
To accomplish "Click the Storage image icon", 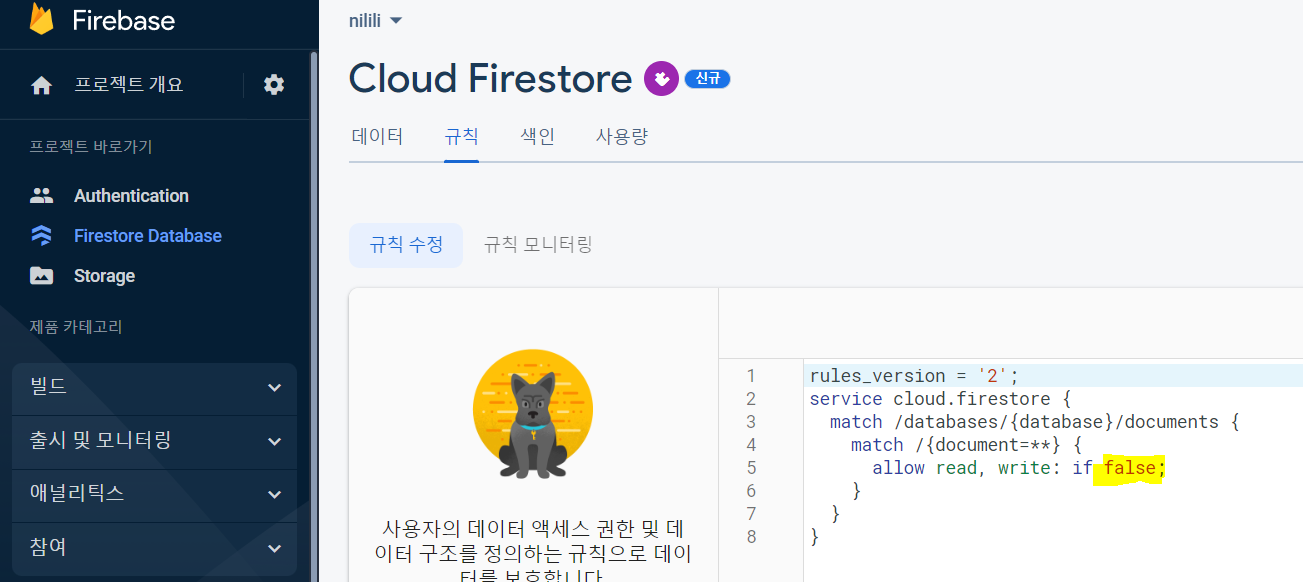I will point(42,276).
